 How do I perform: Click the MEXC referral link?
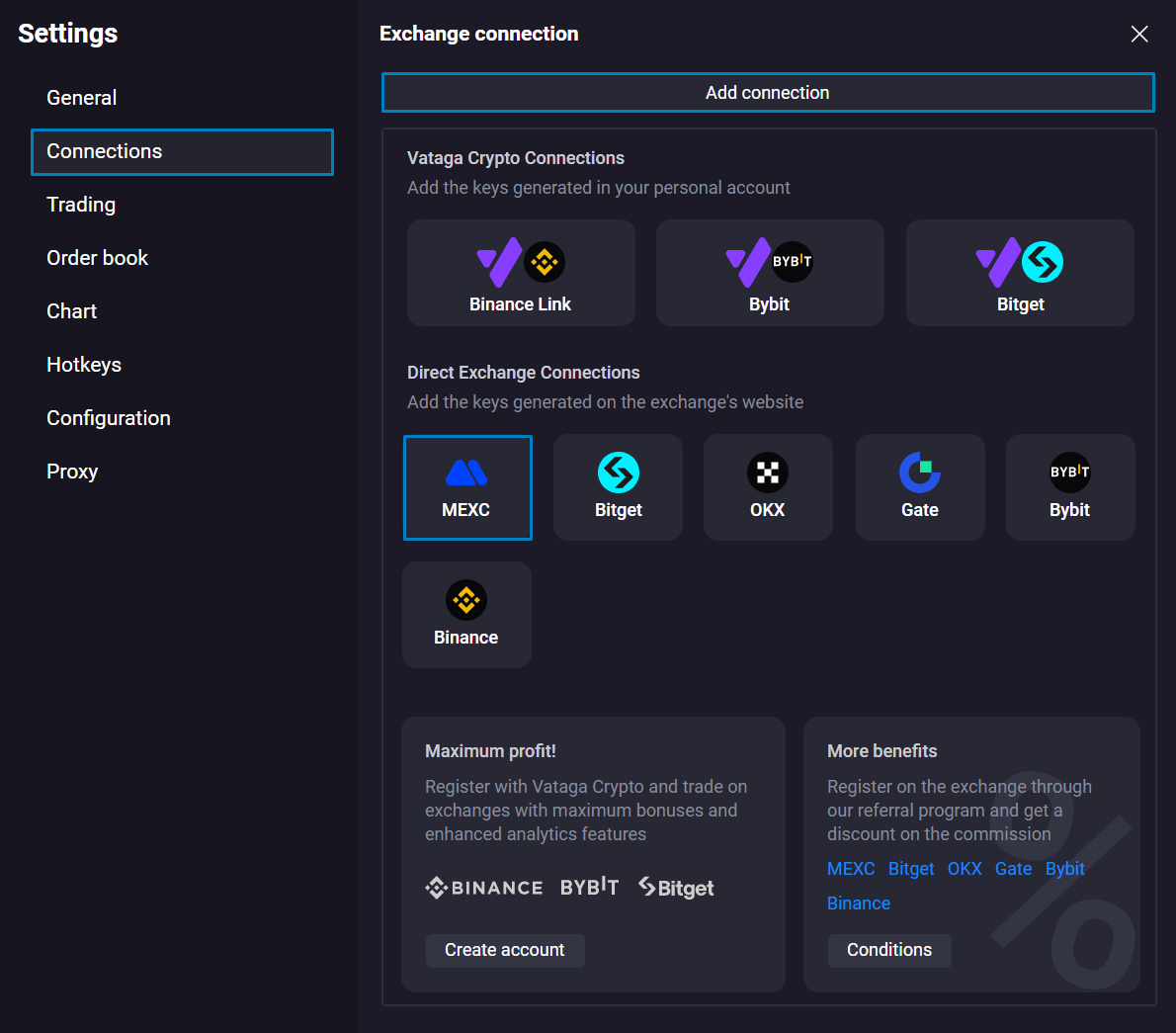(850, 869)
